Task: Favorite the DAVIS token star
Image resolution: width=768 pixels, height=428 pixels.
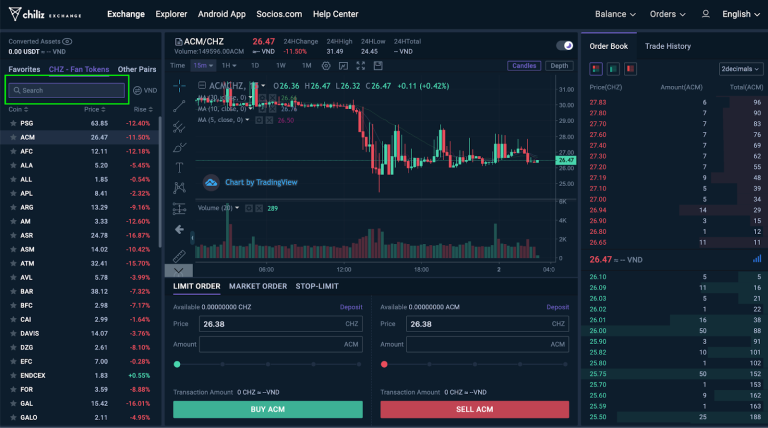Action: [13, 333]
